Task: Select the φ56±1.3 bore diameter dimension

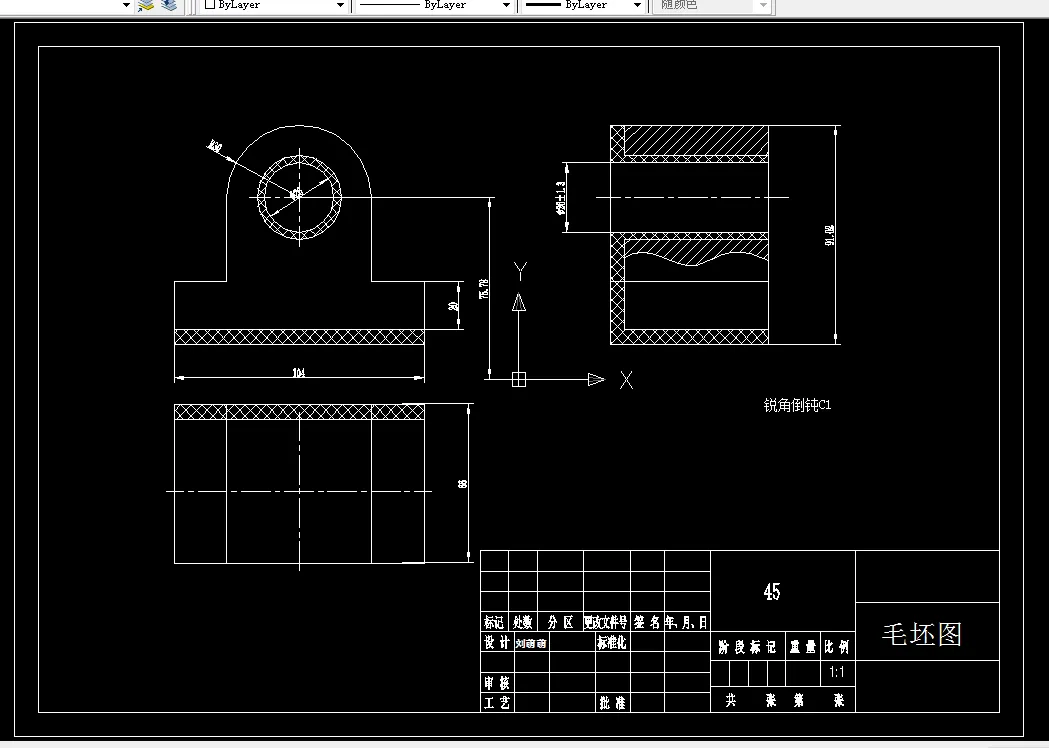Action: pos(561,197)
